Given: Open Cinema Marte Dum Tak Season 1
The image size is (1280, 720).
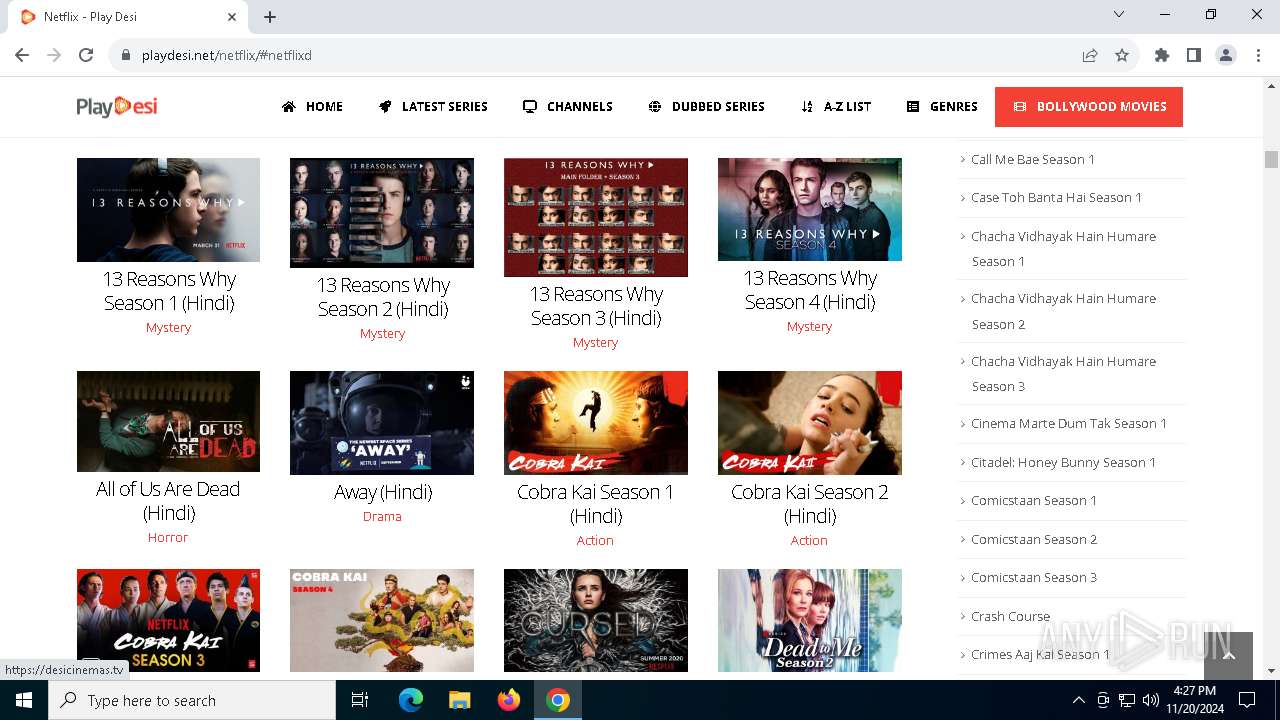Looking at the screenshot, I should point(1069,423).
